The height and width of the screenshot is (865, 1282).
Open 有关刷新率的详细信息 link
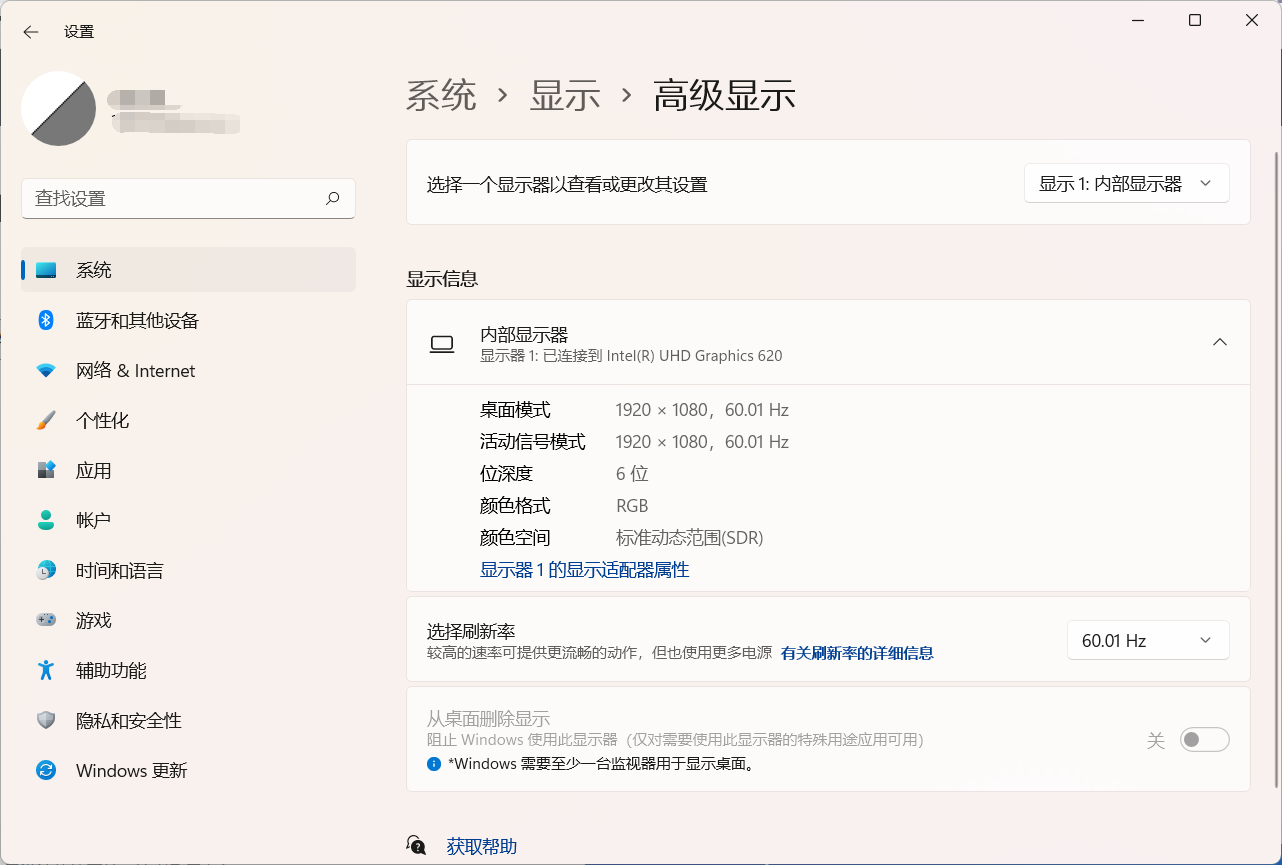point(857,653)
